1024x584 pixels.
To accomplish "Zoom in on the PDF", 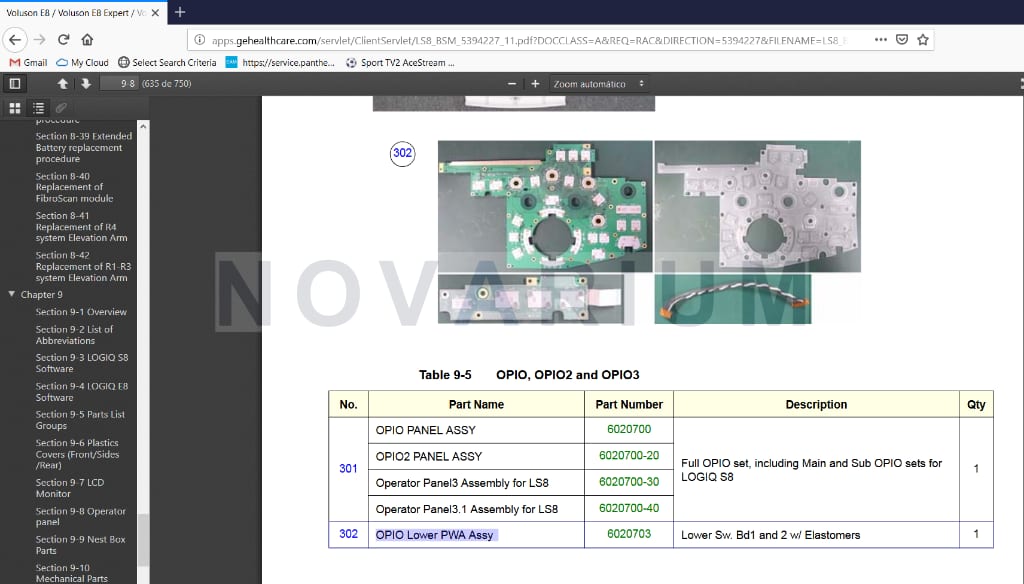I will 536,84.
